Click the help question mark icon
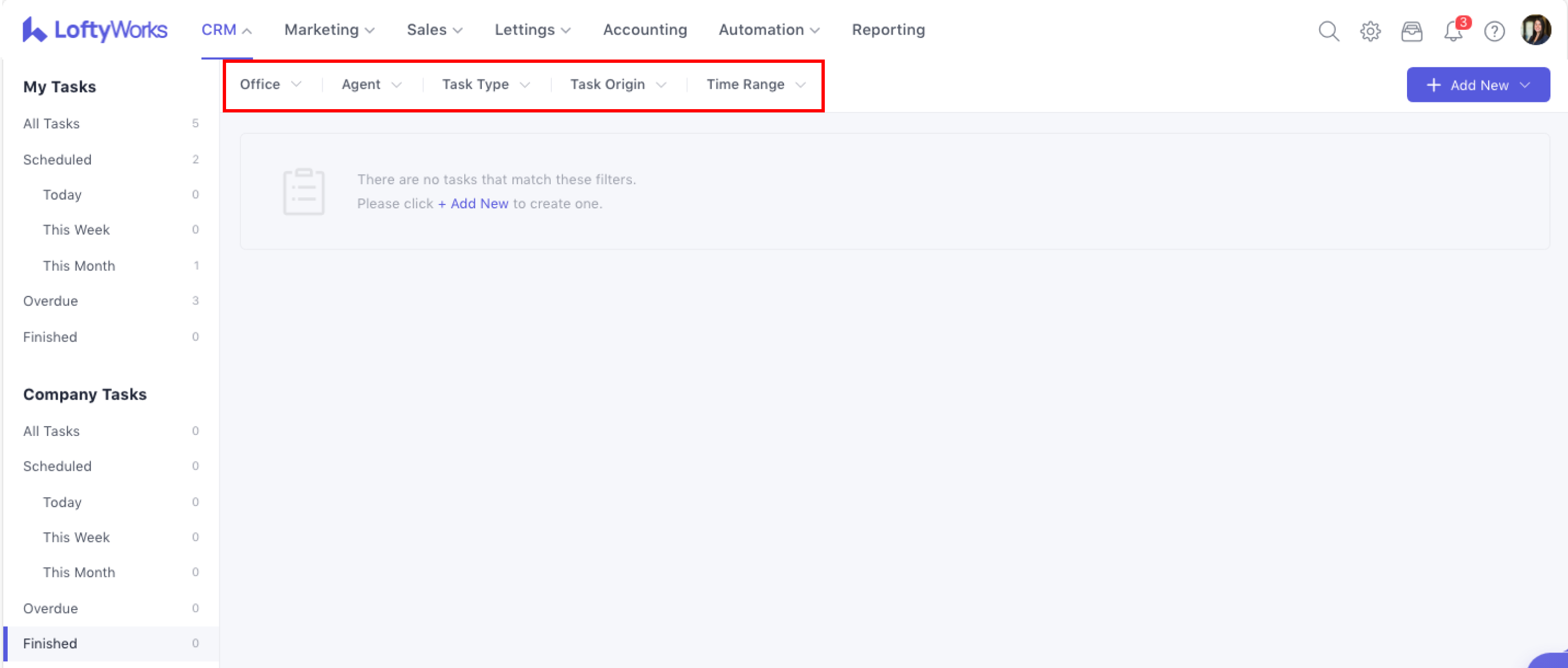Screen dimensions: 1568x668 tap(1494, 31)
